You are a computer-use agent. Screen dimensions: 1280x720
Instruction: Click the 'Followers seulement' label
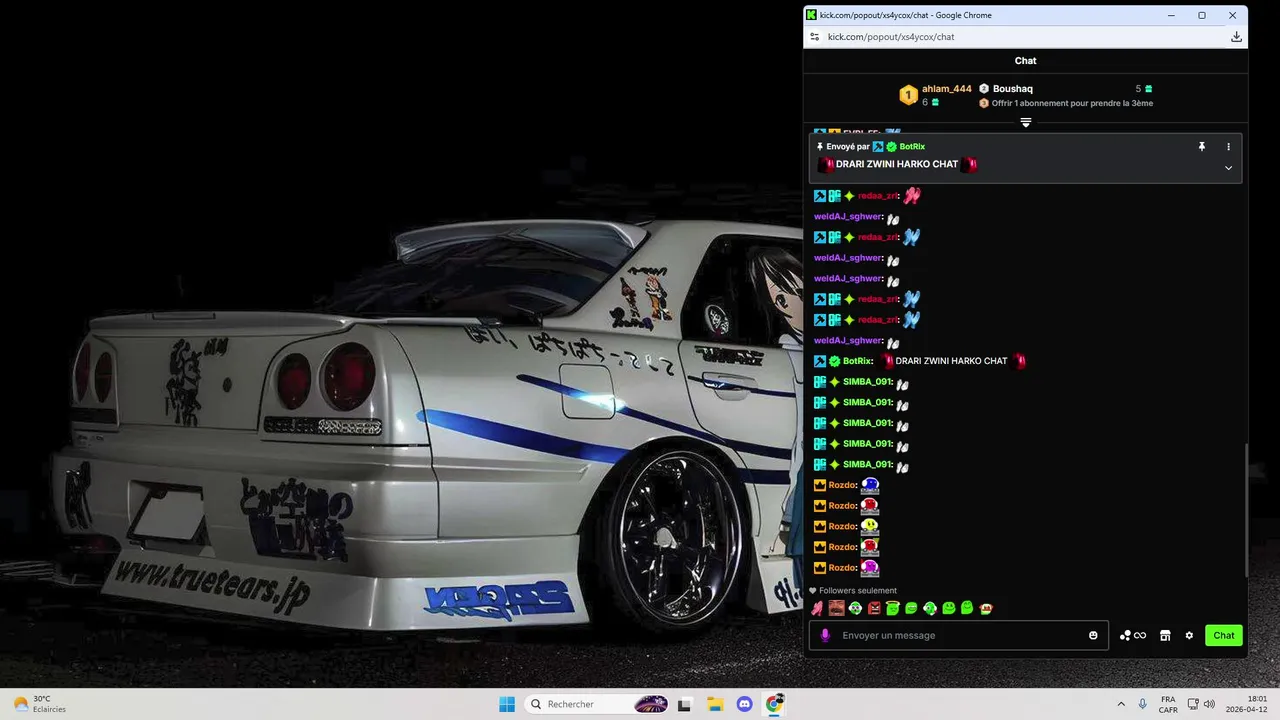click(858, 591)
